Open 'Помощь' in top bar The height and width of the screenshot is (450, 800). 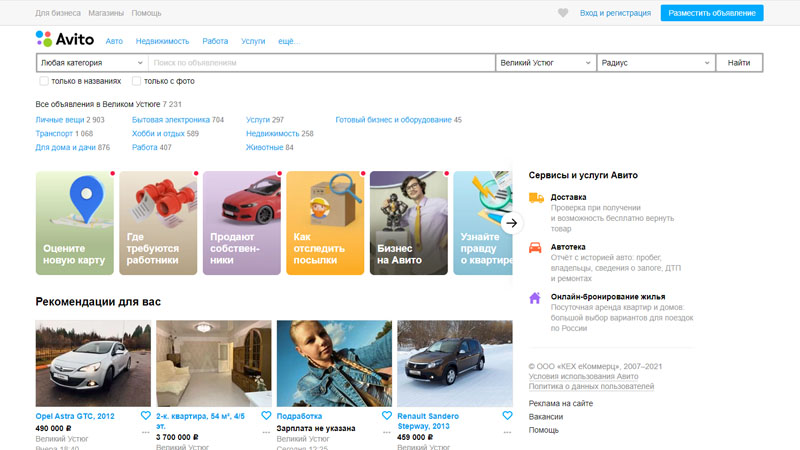tap(146, 13)
